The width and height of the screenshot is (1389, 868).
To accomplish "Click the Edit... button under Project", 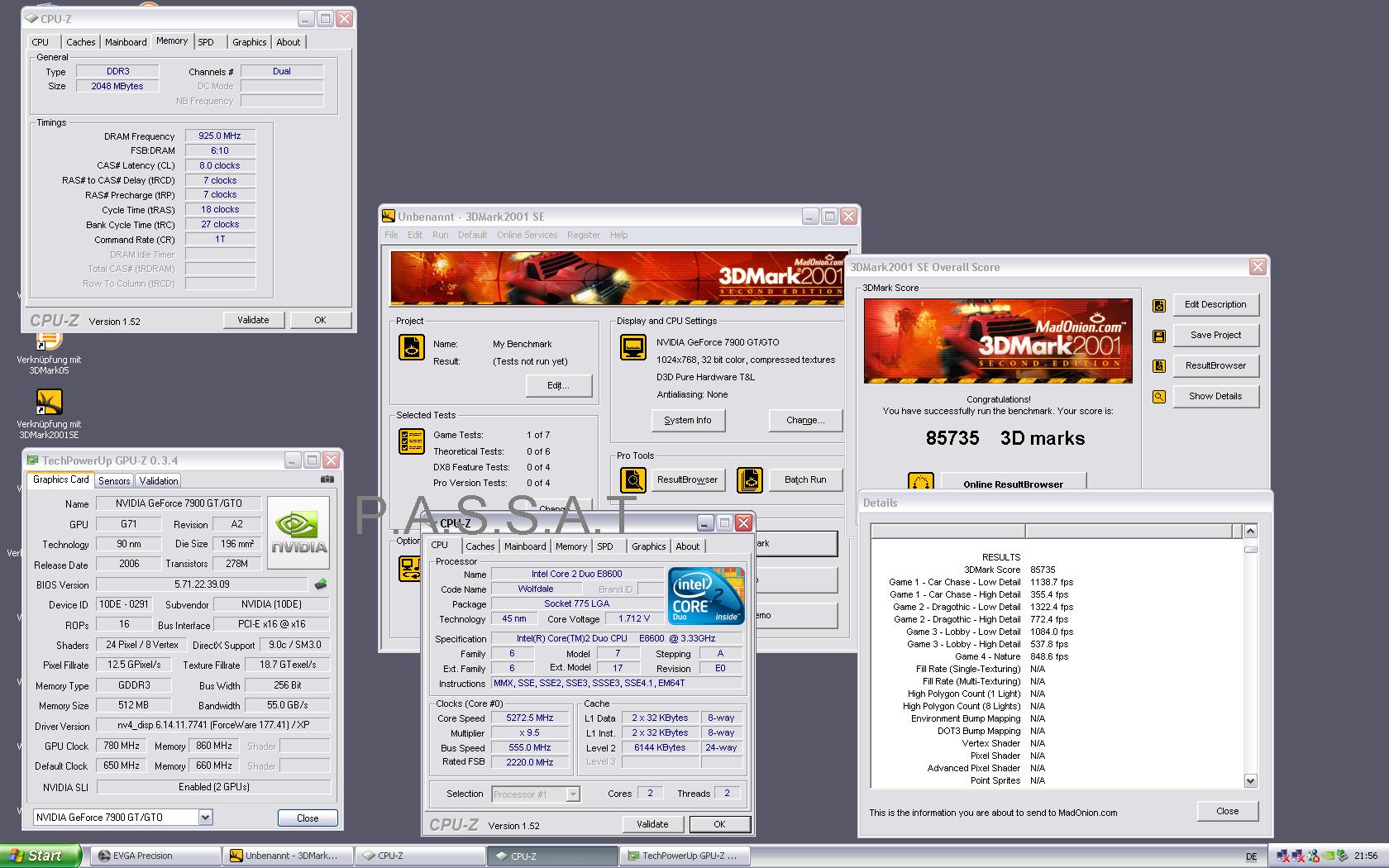I will point(559,385).
